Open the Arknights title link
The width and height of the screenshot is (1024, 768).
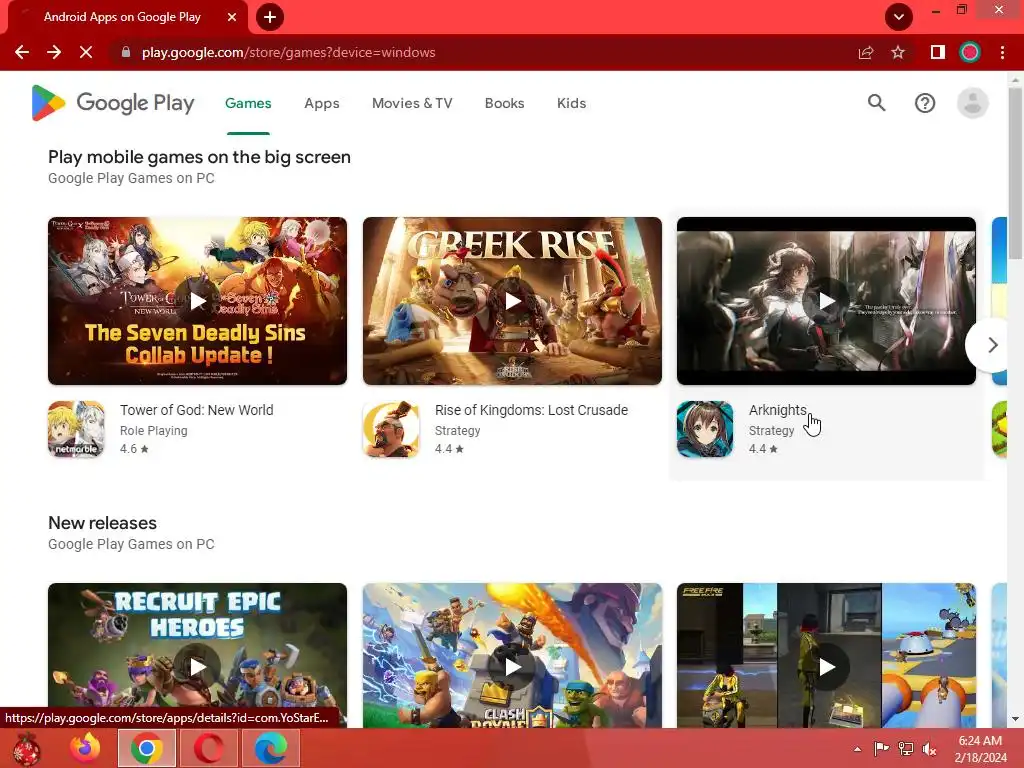[x=777, y=410]
